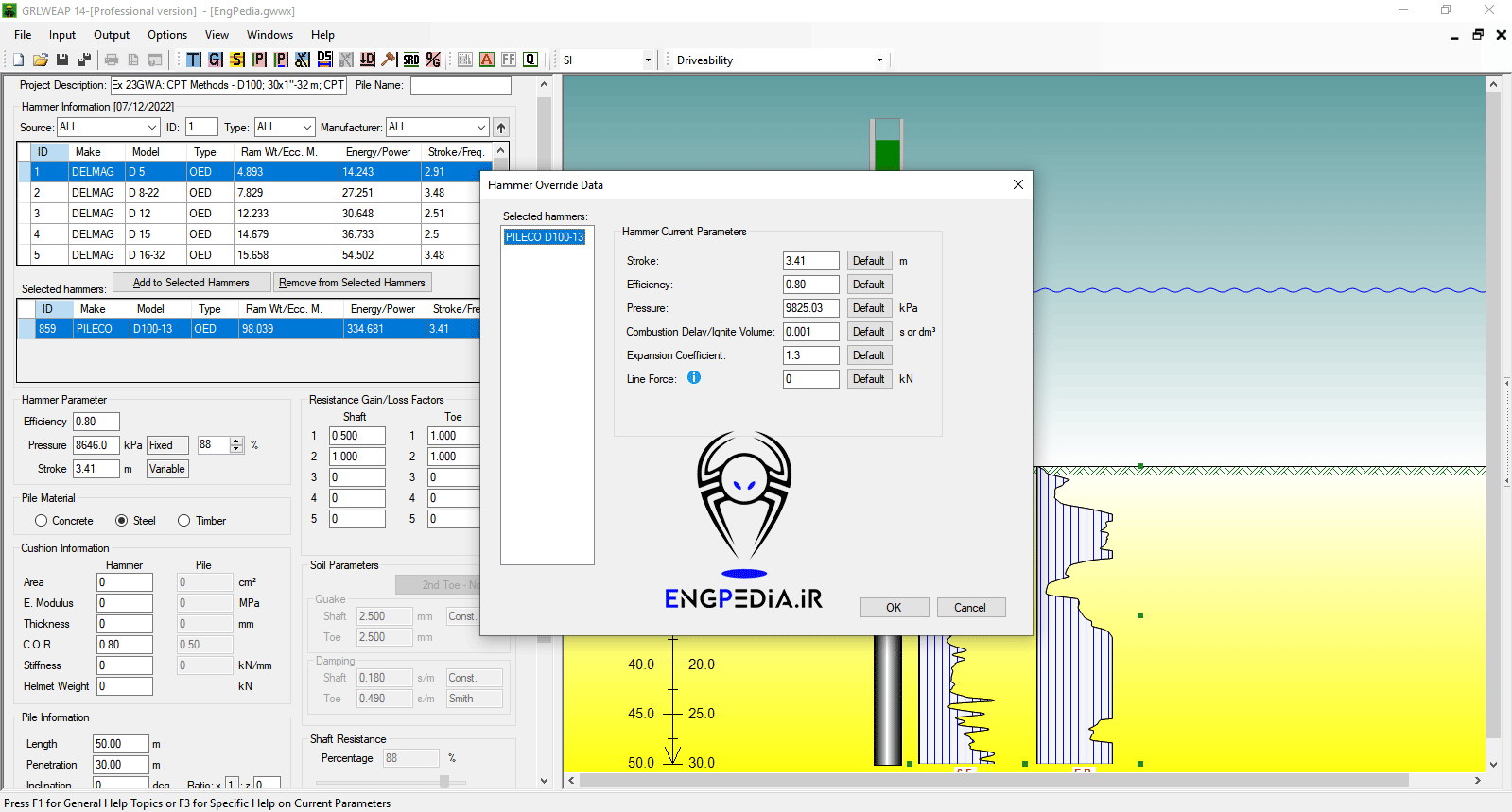The image size is (1512, 812).
Task: Move the Shaft Resistance percentage slider
Action: point(444,781)
